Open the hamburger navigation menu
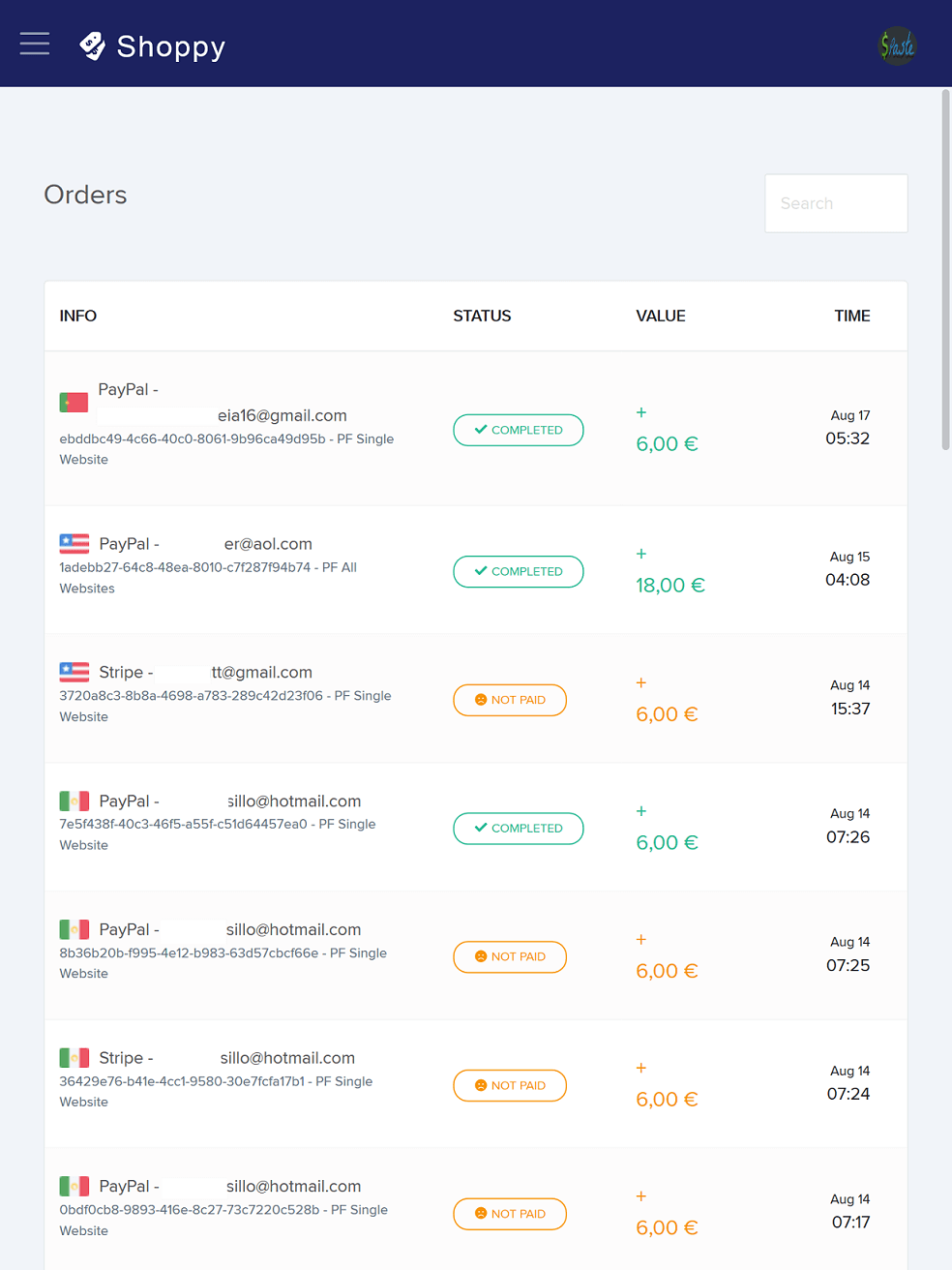Image resolution: width=952 pixels, height=1270 pixels. [35, 44]
